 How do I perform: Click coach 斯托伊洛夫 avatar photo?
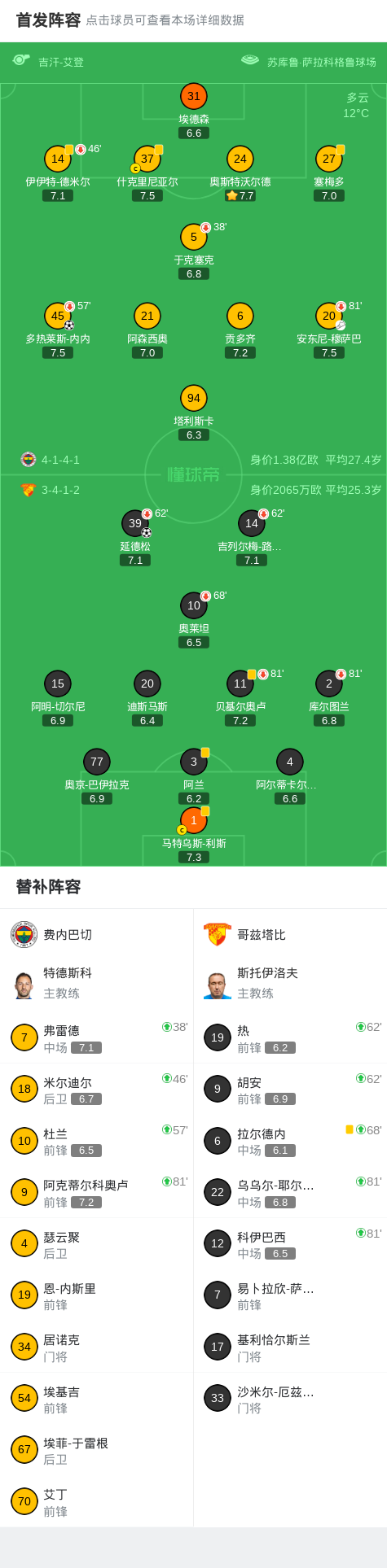coord(218,985)
